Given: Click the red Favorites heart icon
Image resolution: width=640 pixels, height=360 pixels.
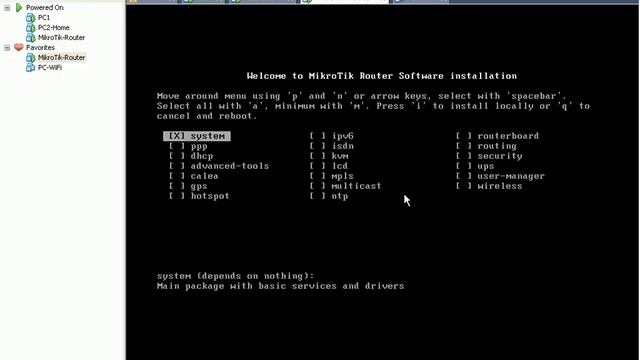Looking at the screenshot, I should click(19, 47).
